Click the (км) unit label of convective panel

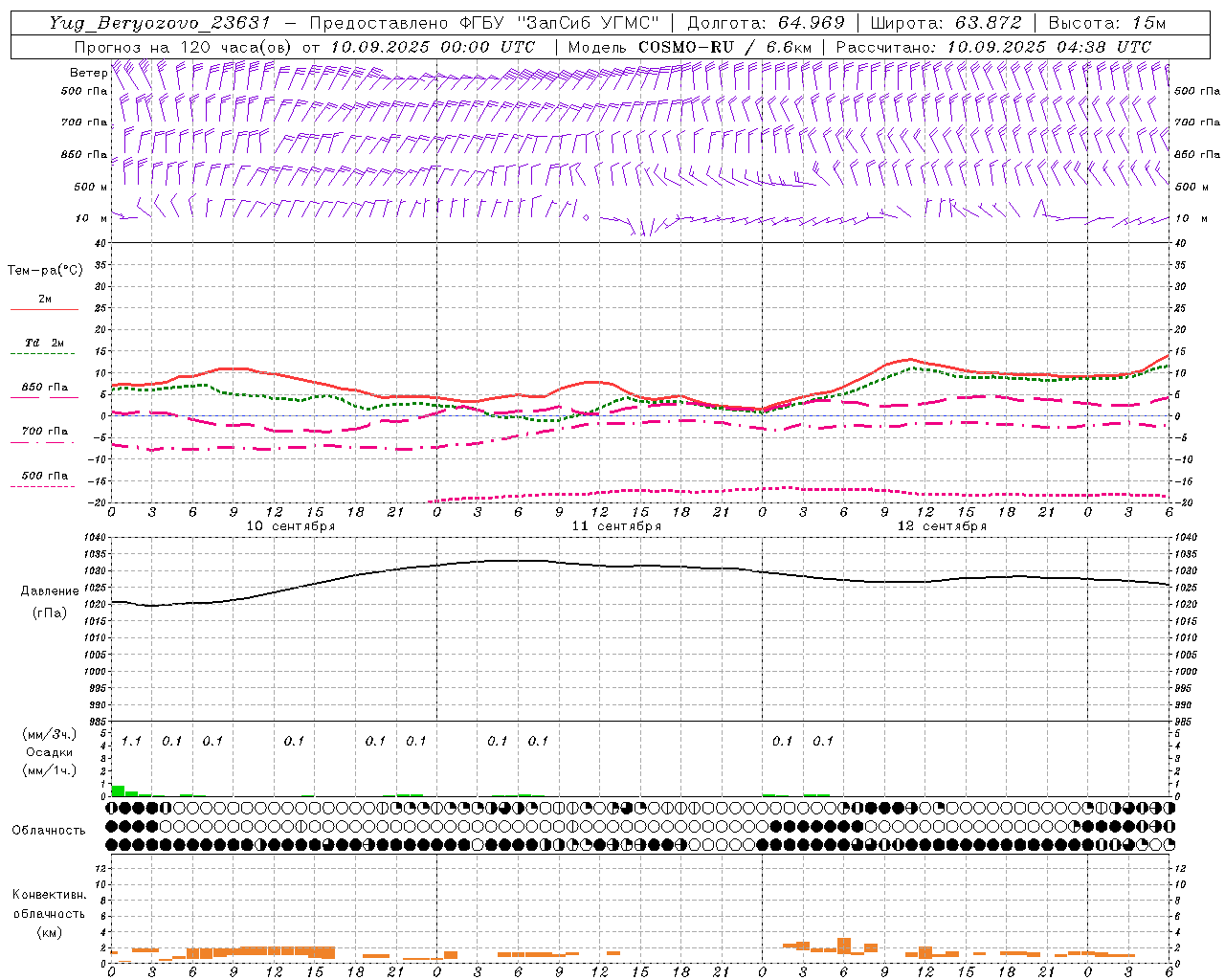tap(50, 932)
